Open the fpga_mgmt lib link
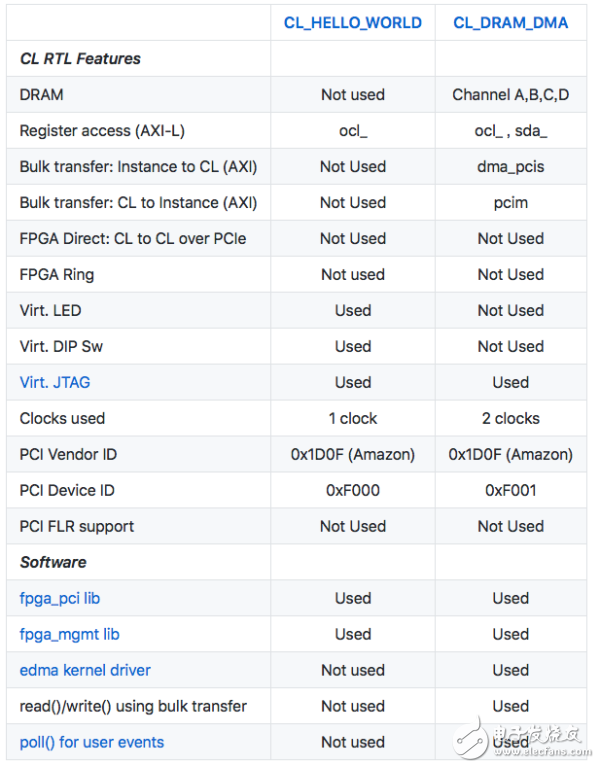 pos(70,634)
